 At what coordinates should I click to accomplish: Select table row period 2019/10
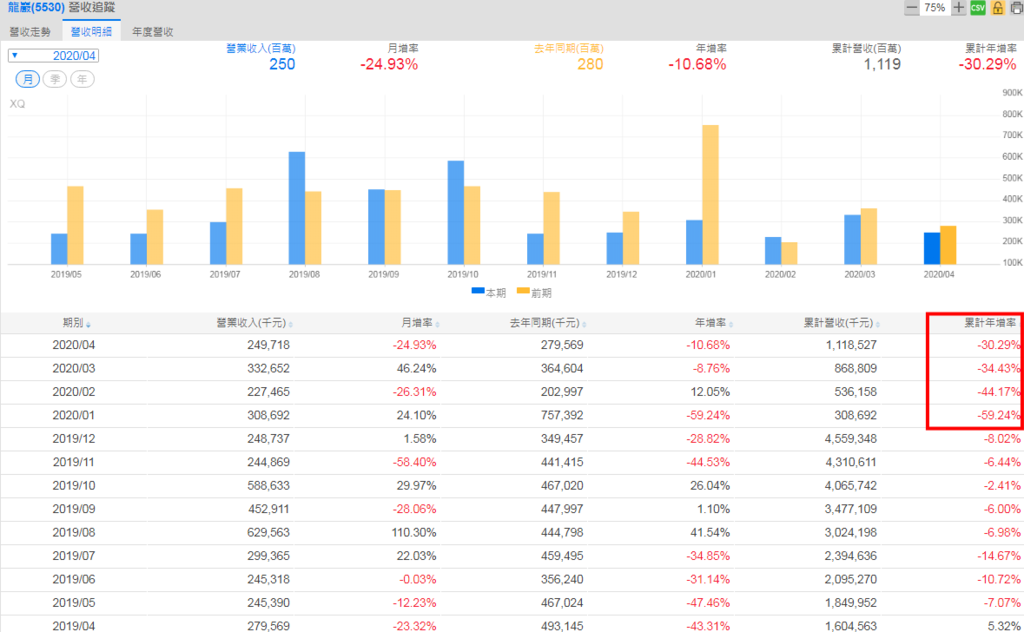[x=74, y=486]
